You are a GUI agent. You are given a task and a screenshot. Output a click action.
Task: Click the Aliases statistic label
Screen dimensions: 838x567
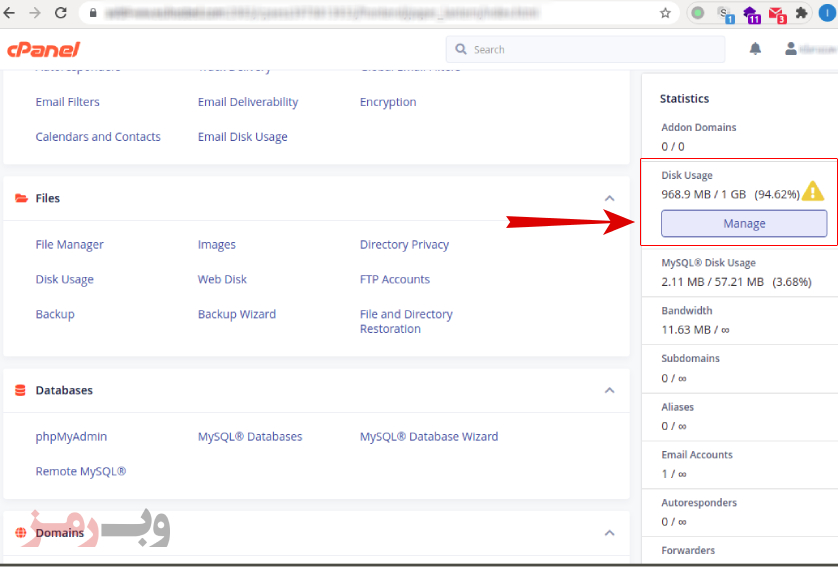(x=677, y=407)
